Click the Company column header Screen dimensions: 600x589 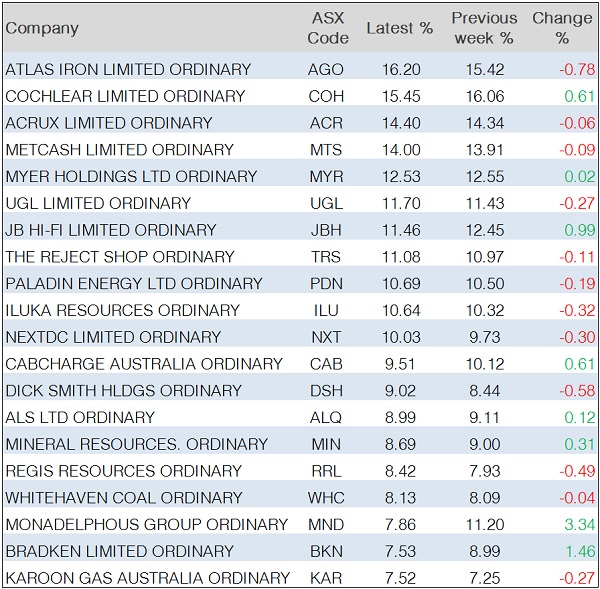point(42,28)
